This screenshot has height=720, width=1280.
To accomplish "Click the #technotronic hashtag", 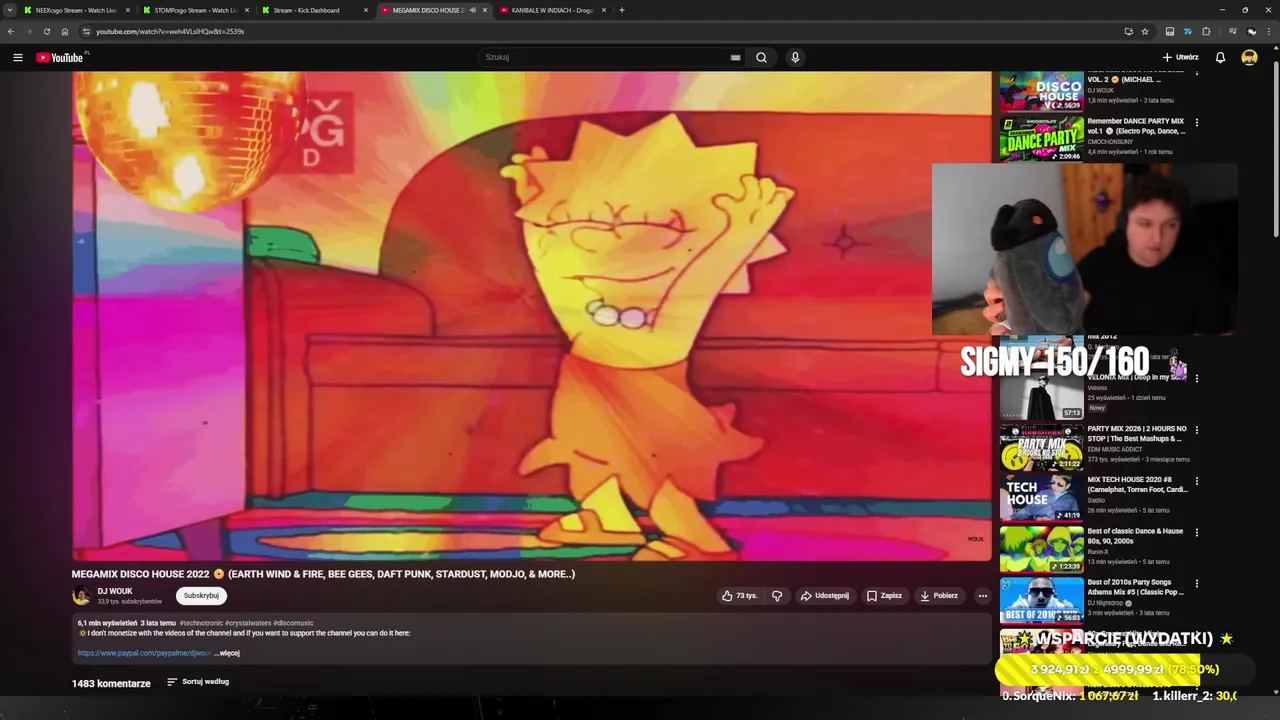I will [x=201, y=623].
